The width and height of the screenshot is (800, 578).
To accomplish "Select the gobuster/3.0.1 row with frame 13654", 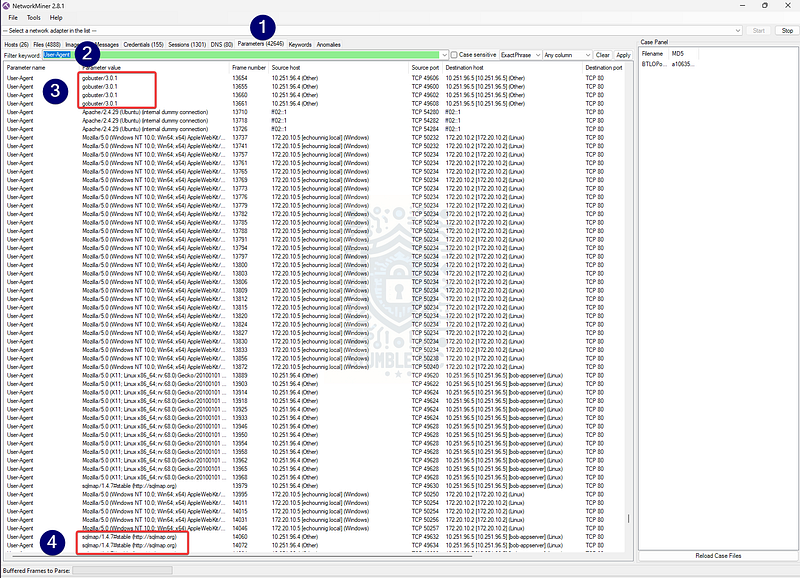I will click(x=314, y=78).
